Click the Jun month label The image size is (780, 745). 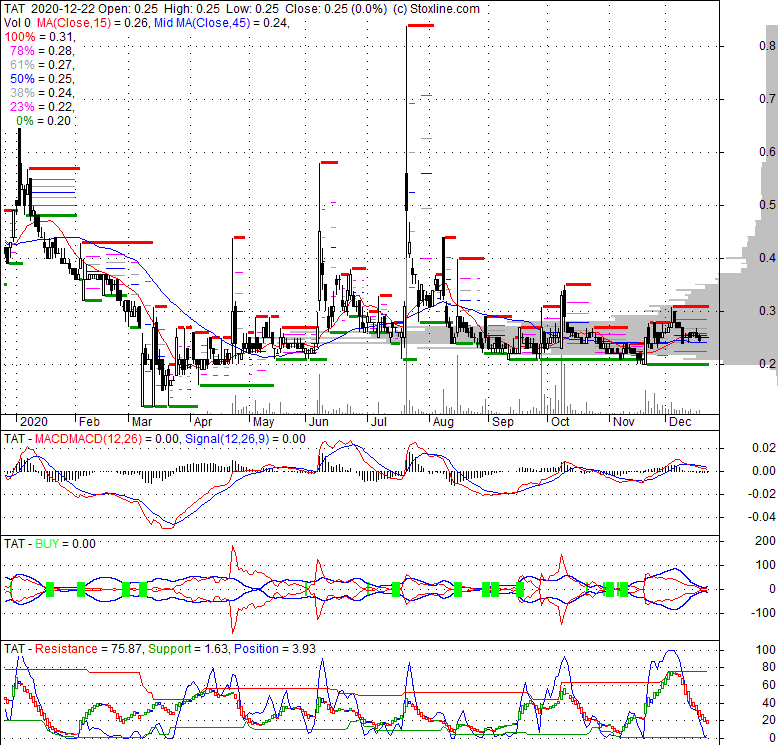pyautogui.click(x=319, y=422)
